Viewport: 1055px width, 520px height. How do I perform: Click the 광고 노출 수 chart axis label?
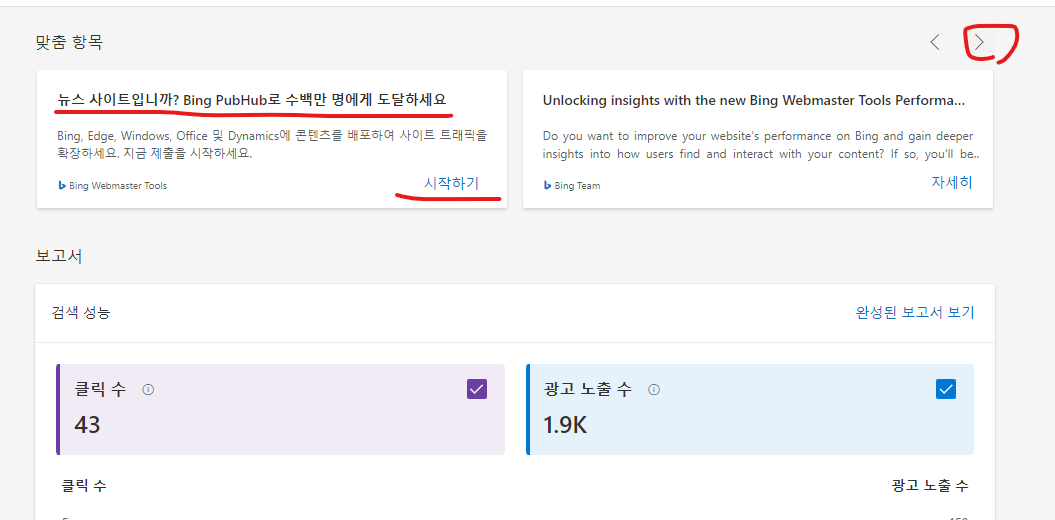point(931,486)
